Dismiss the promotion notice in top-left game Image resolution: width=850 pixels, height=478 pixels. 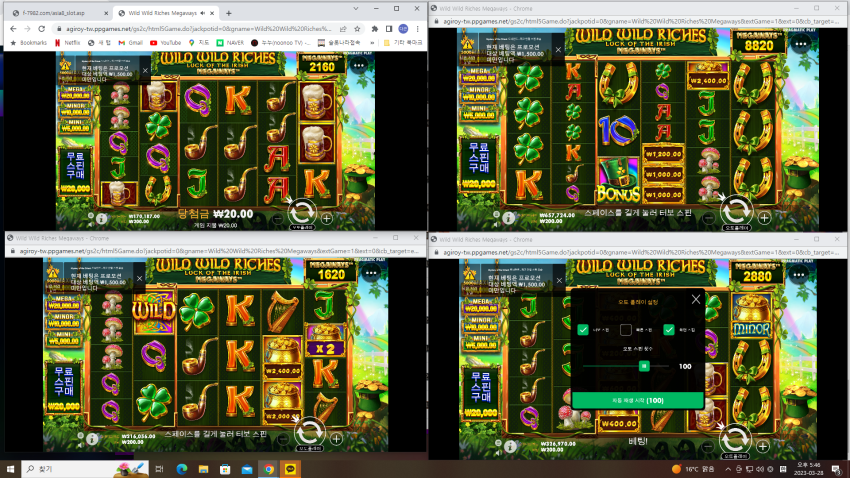(145, 70)
